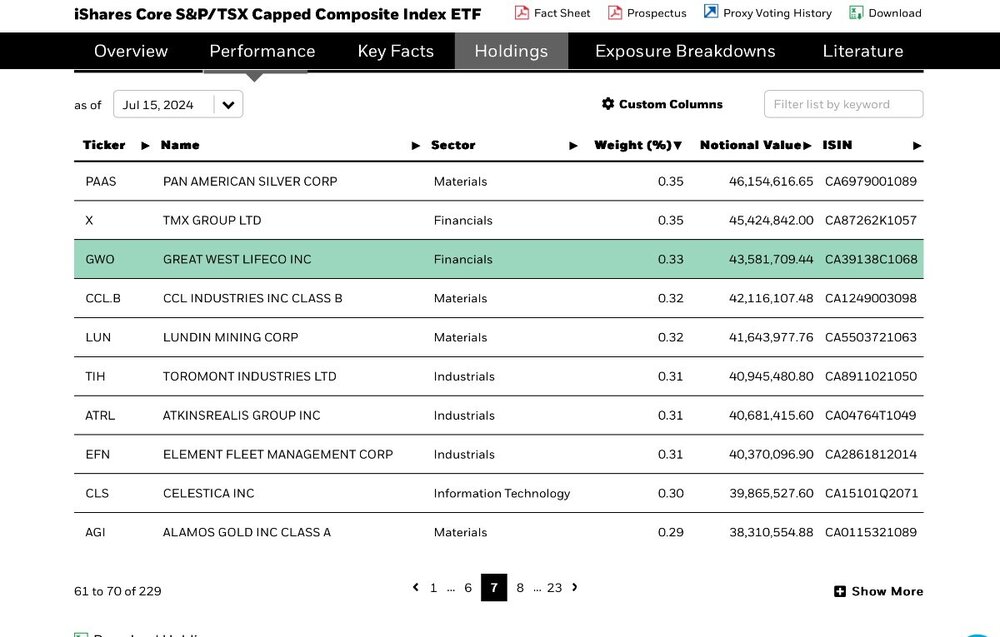Click the Download spreadsheet icon
This screenshot has height=637, width=1000.
click(856, 13)
